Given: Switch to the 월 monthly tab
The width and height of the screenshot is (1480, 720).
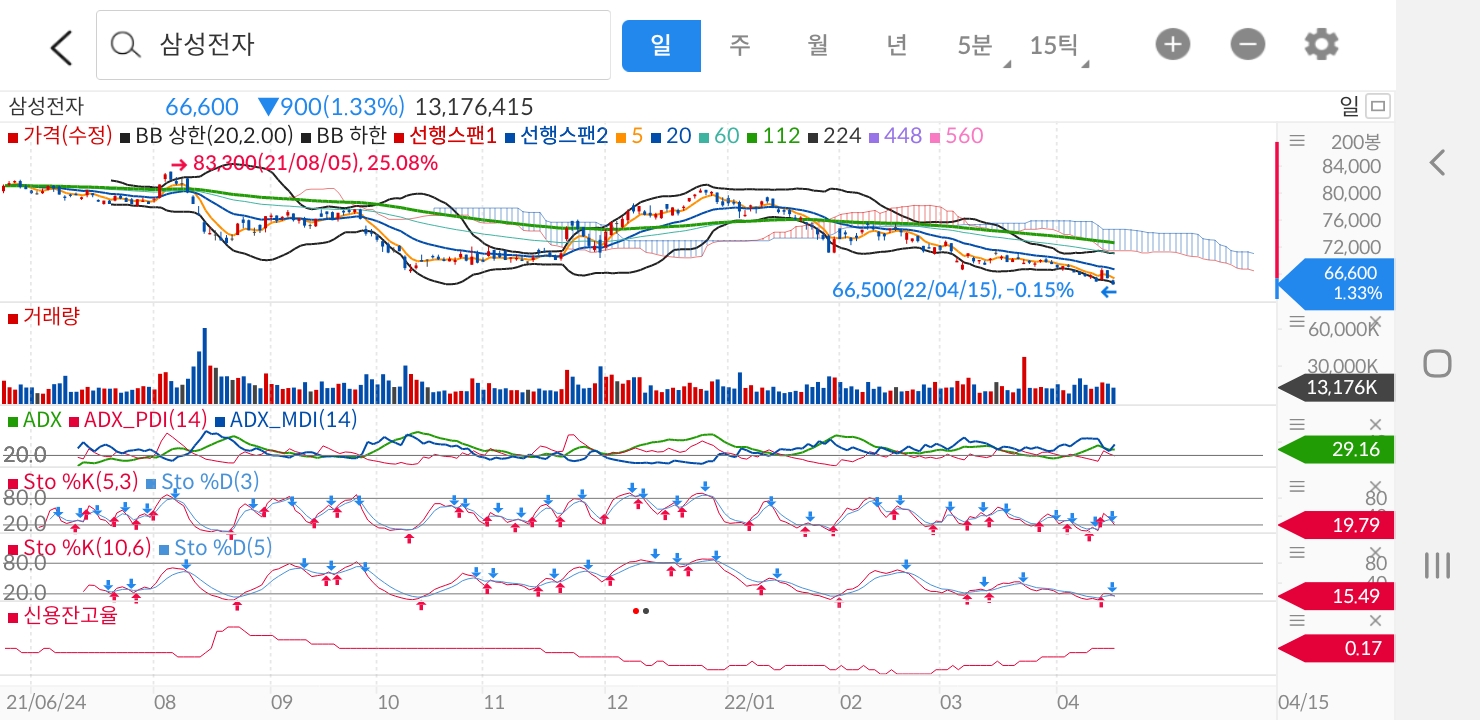Looking at the screenshot, I should [x=818, y=45].
